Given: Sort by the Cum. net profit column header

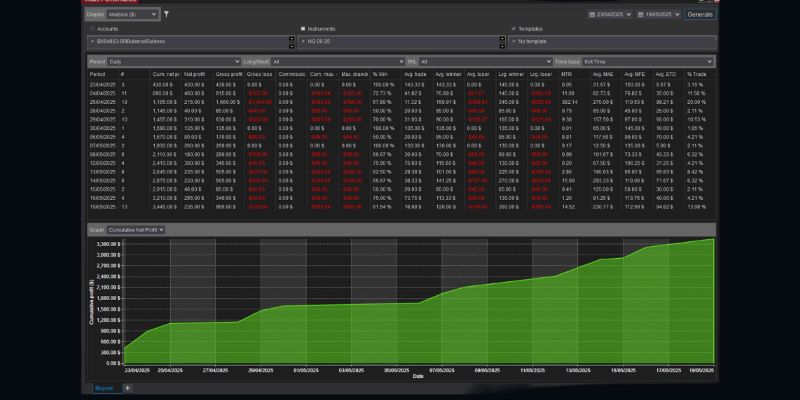Looking at the screenshot, I should pos(166,74).
